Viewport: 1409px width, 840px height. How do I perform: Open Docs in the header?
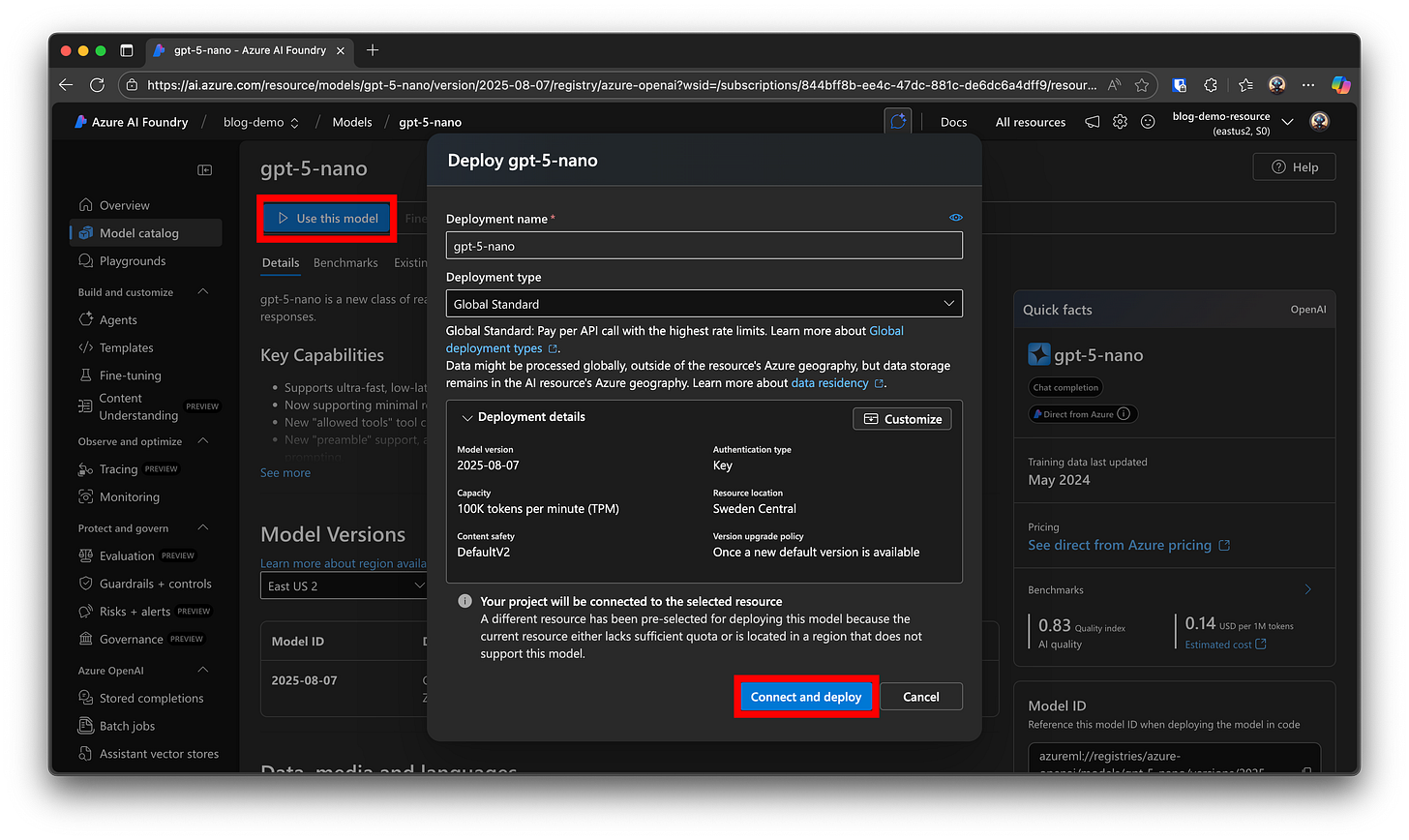[953, 123]
